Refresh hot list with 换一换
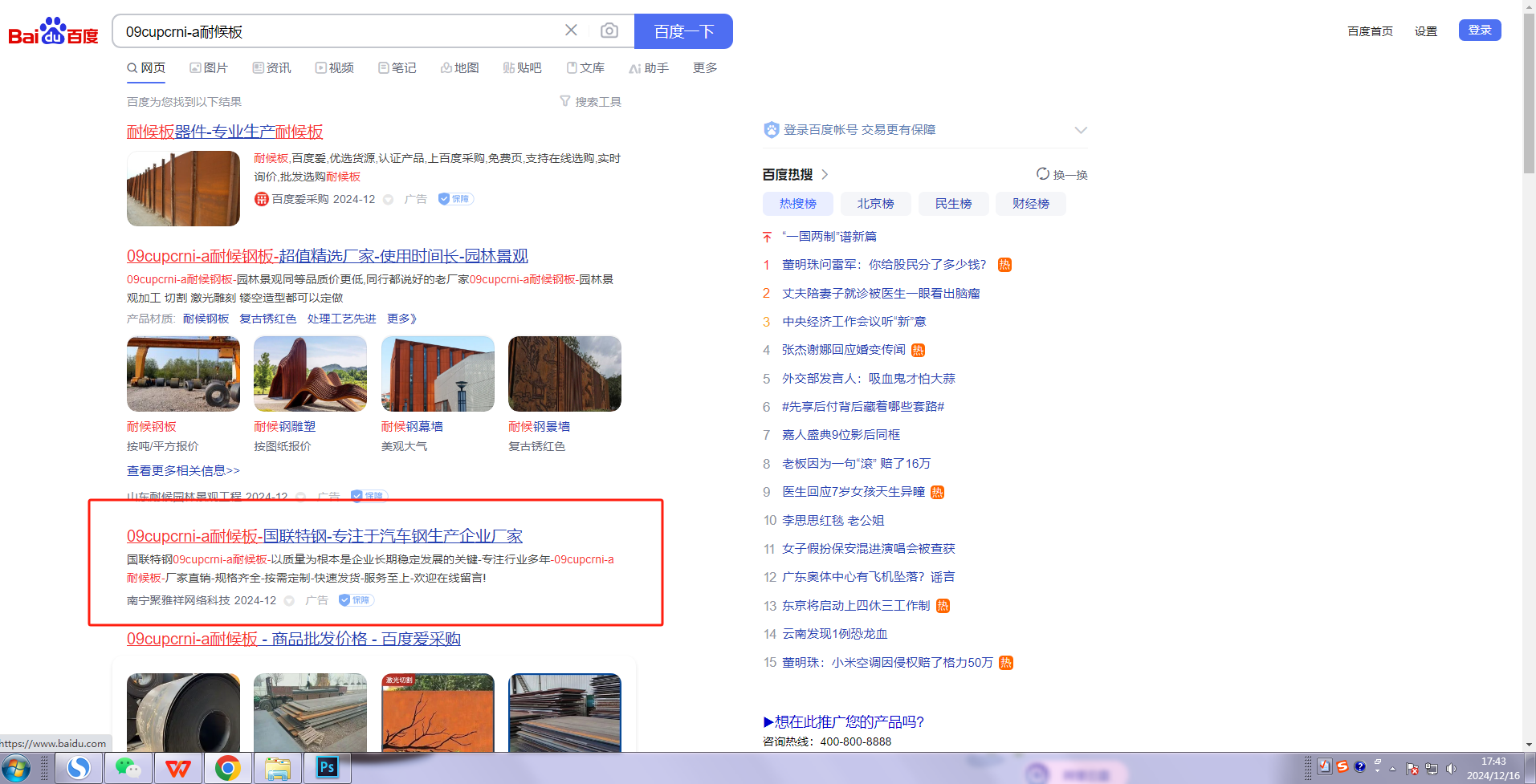This screenshot has height=784, width=1536. point(1061,174)
